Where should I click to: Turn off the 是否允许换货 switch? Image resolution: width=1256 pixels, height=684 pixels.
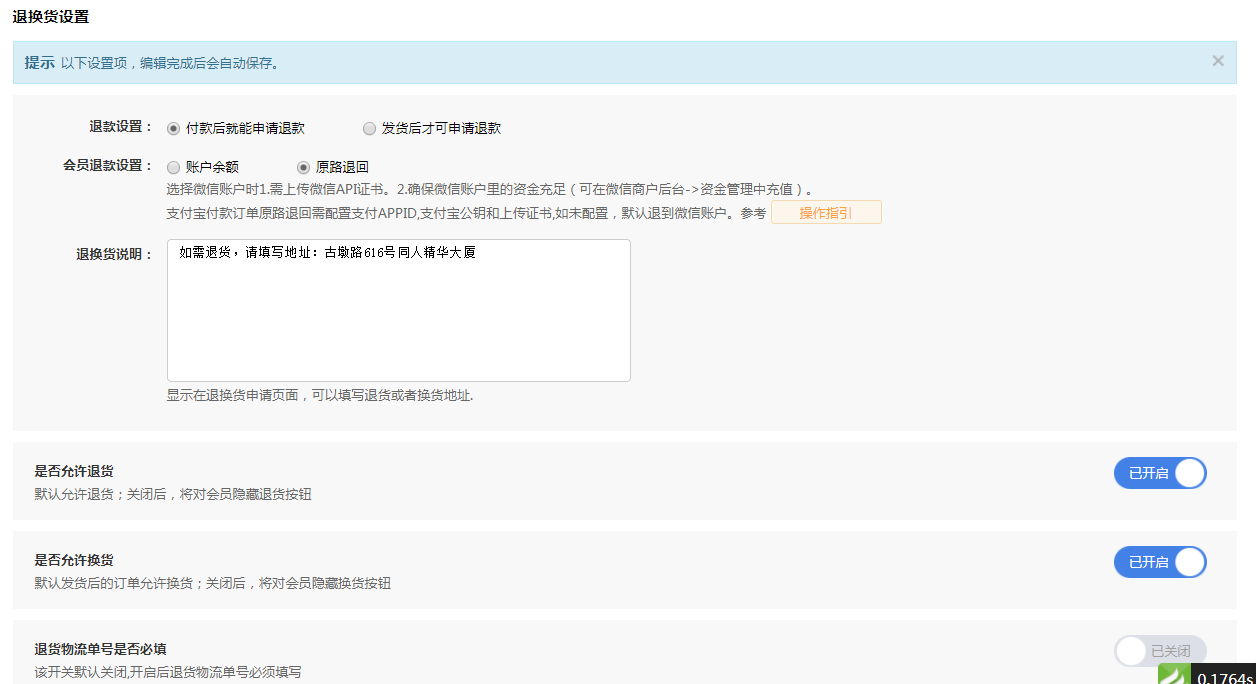pyautogui.click(x=1160, y=562)
